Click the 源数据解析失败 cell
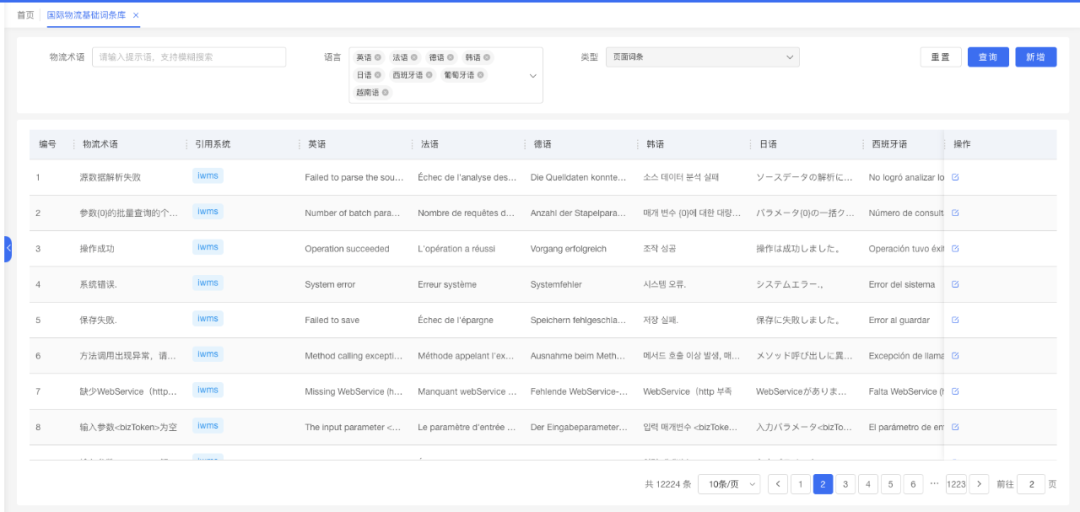Viewport: 1080px width, 512px height. tap(110, 178)
